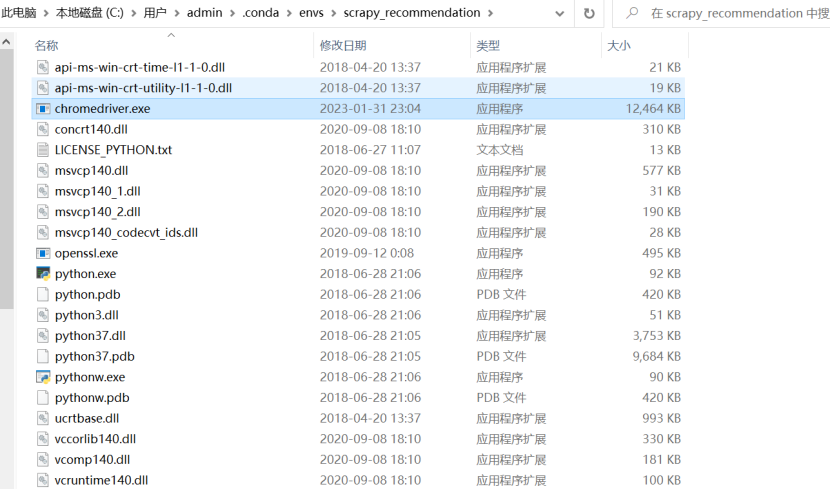The image size is (831, 489).
Task: Click the refresh button in address bar
Action: [589, 13]
